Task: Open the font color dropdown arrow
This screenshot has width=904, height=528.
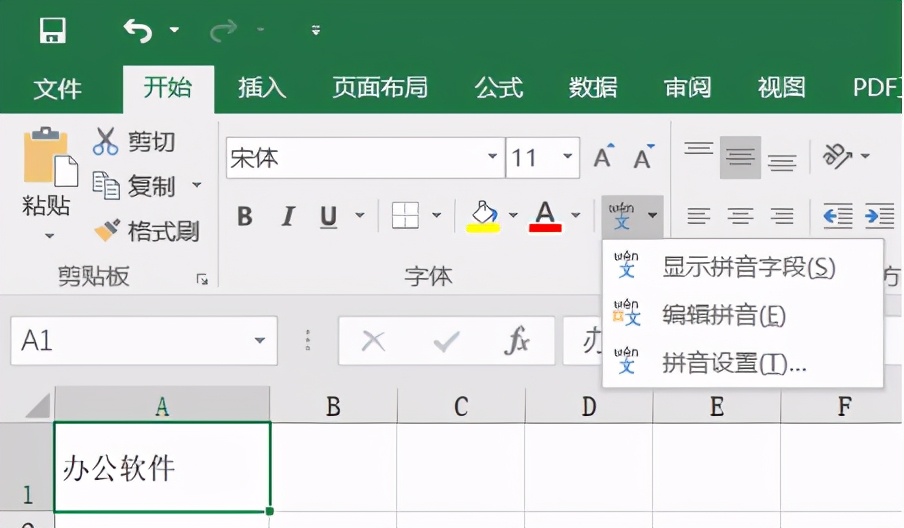Action: pos(575,216)
